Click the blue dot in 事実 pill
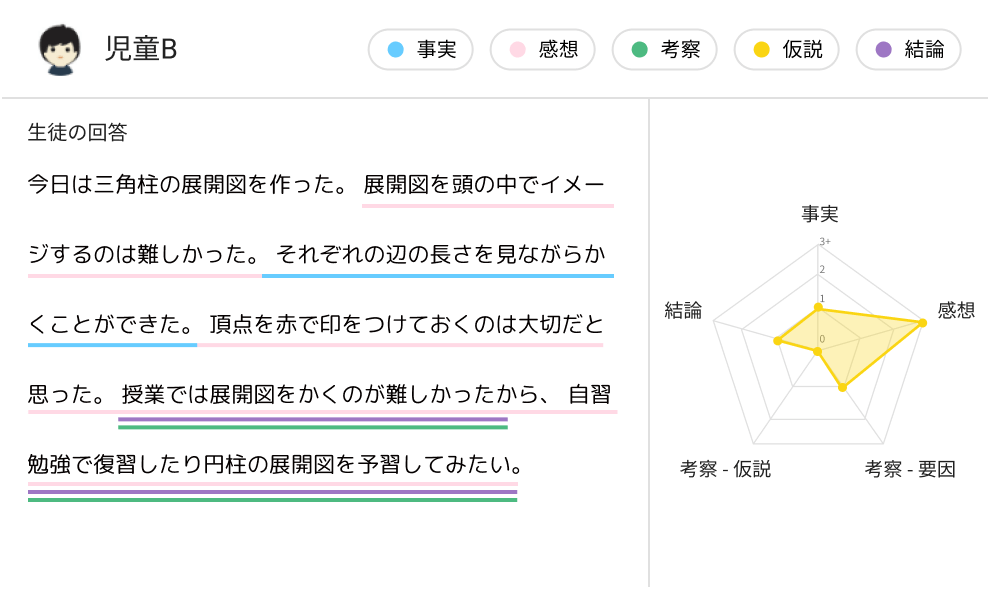This screenshot has width=990, height=590. click(395, 49)
